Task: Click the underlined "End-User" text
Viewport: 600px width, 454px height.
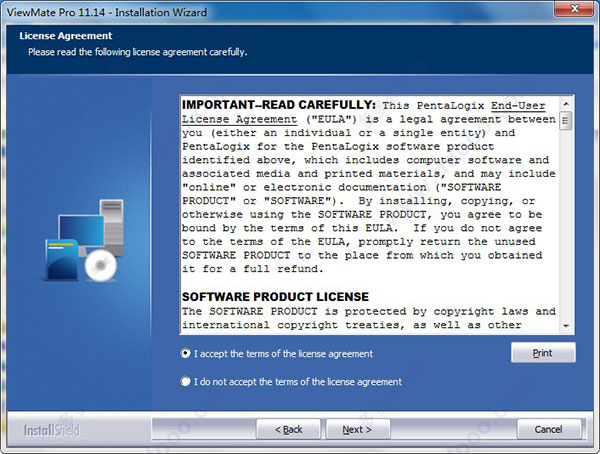Action: point(518,106)
